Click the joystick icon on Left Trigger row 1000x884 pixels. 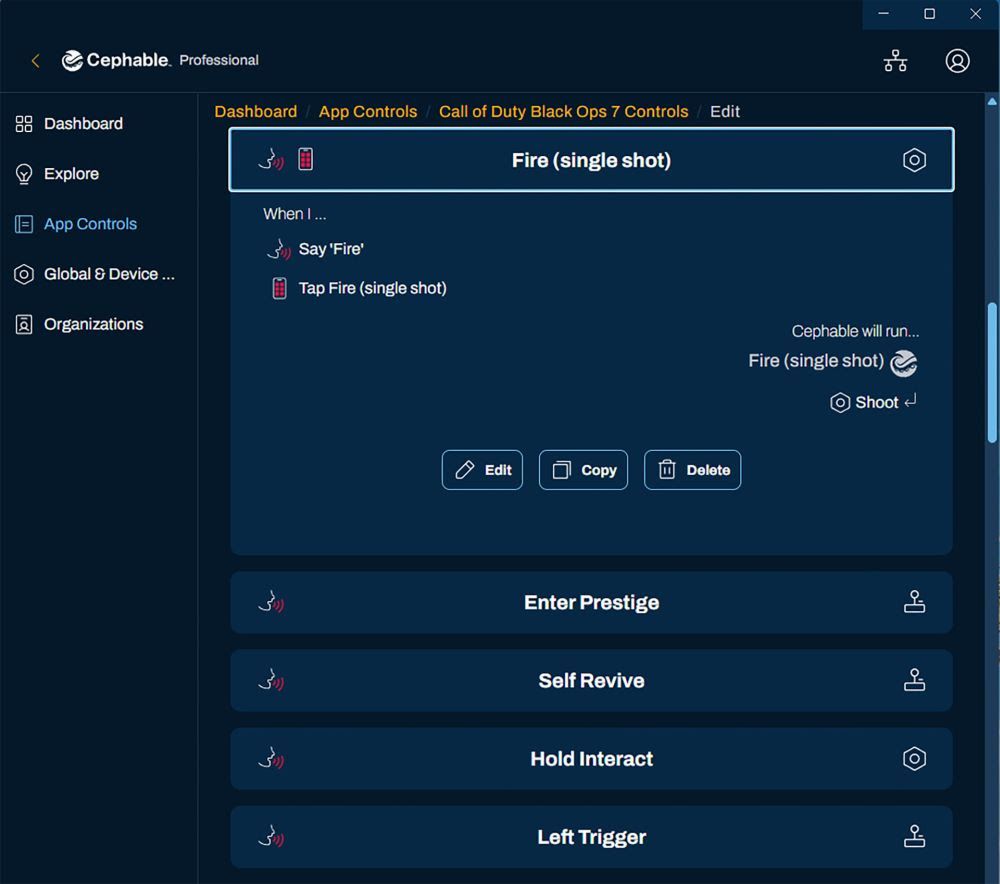point(914,837)
